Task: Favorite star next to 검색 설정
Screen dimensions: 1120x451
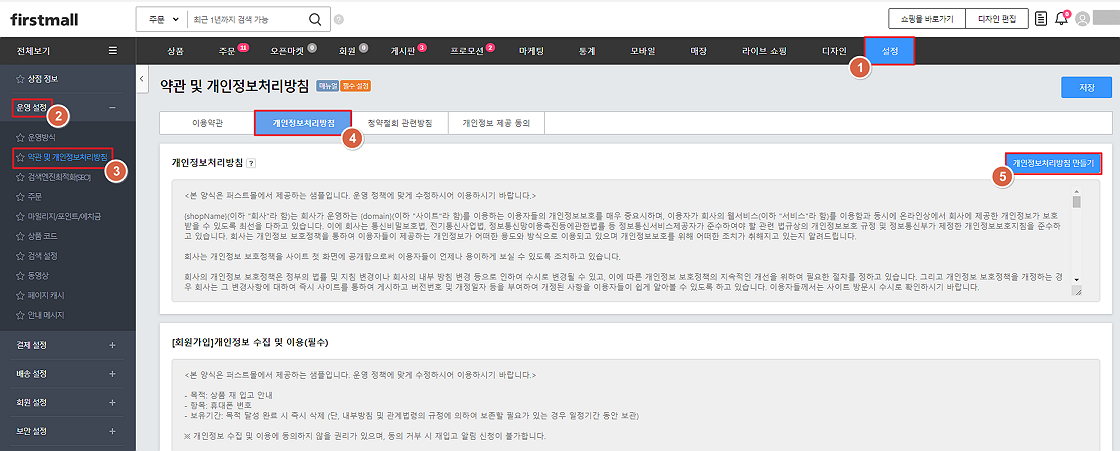Action: click(20, 255)
